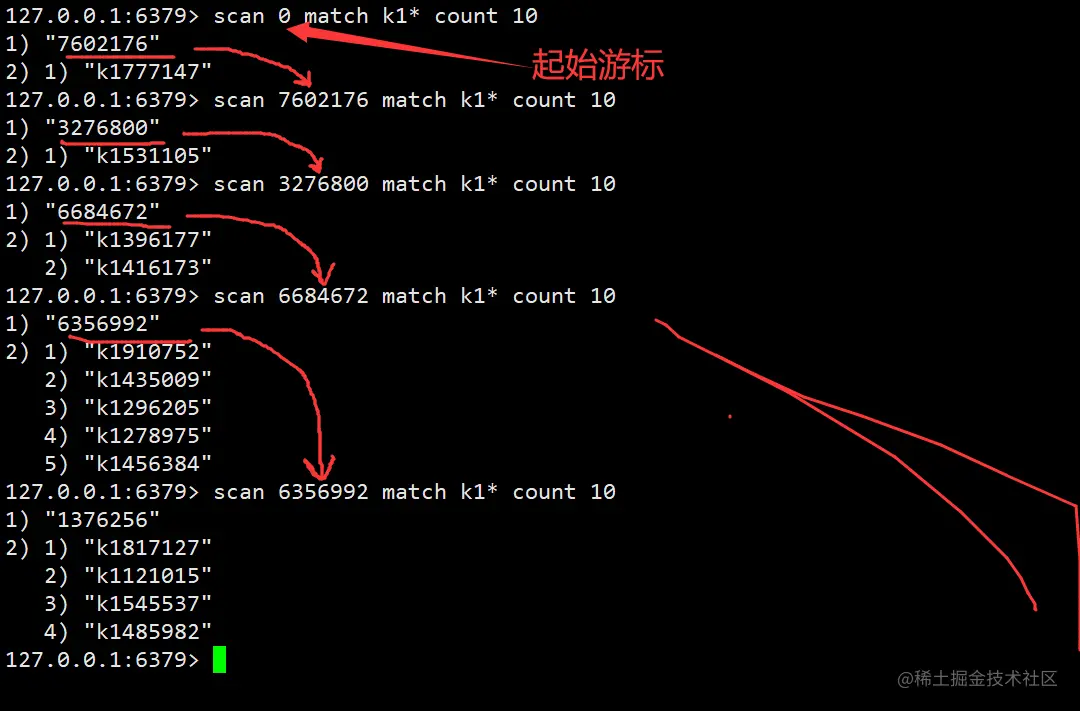Viewport: 1080px width, 711px height.
Task: Select the cursor value "6356992" result
Action: (x=103, y=324)
